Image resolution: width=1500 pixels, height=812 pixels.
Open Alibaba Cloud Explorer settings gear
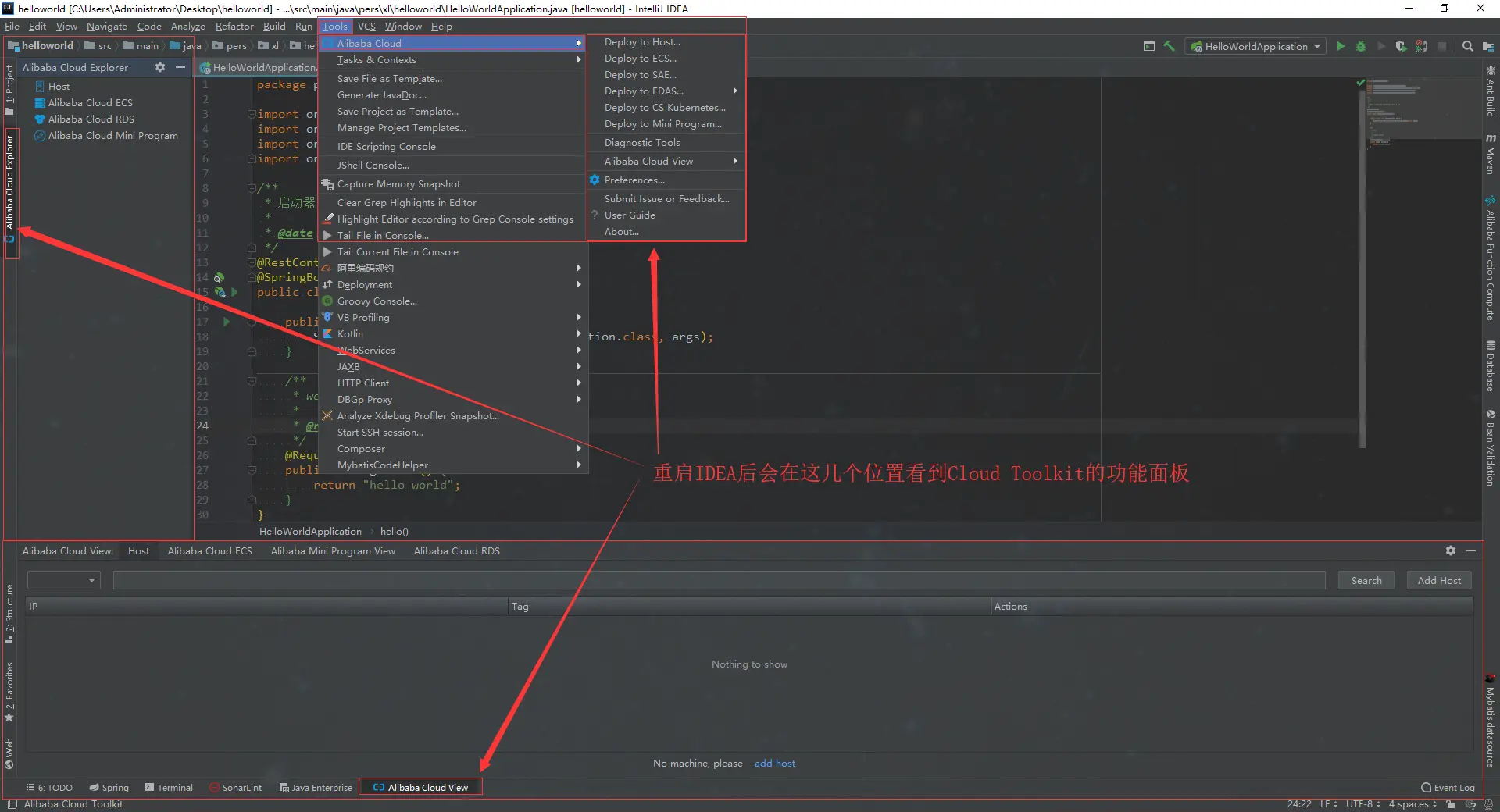click(x=160, y=67)
